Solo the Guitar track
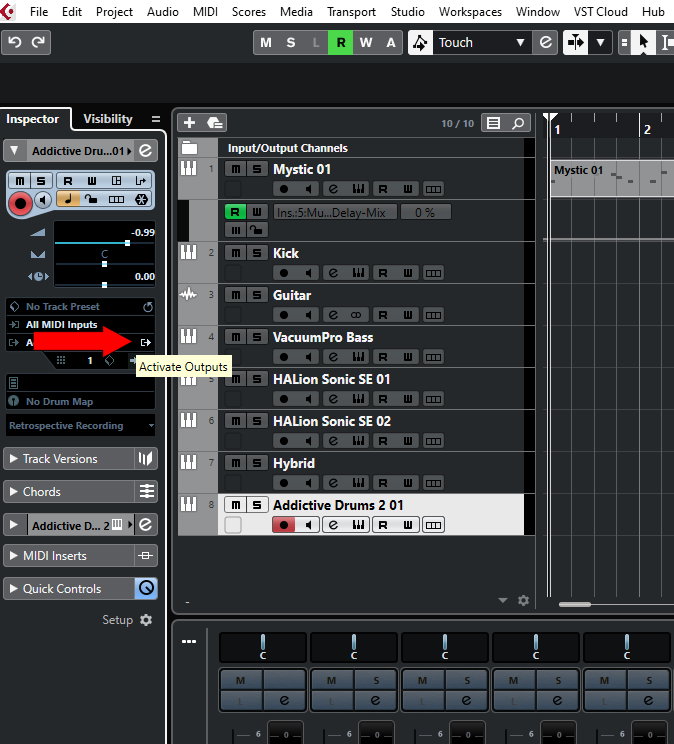 pos(257,295)
